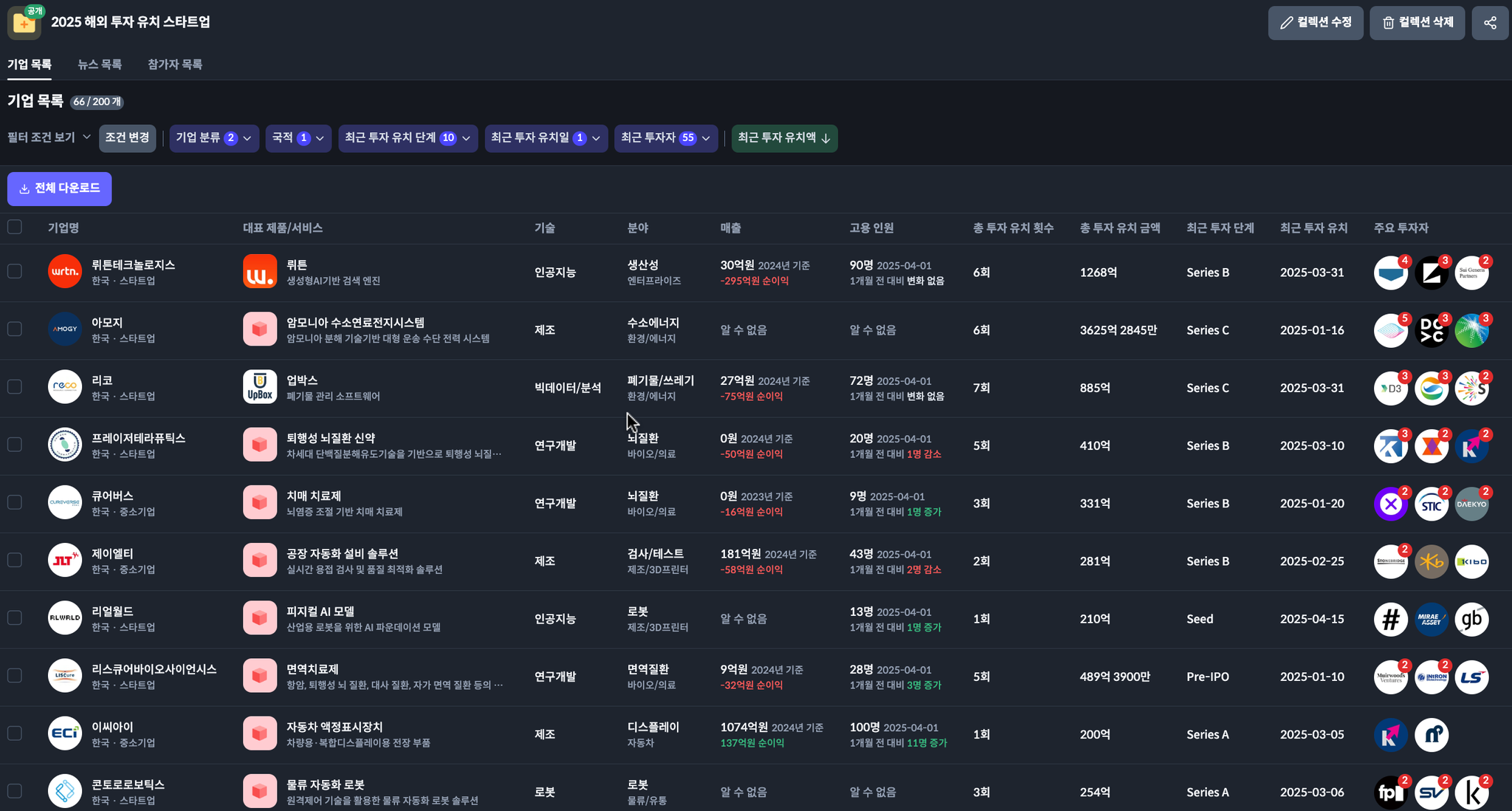The width and height of the screenshot is (1512, 811).
Task: Click the 전체 다운로드 button
Action: (x=60, y=189)
